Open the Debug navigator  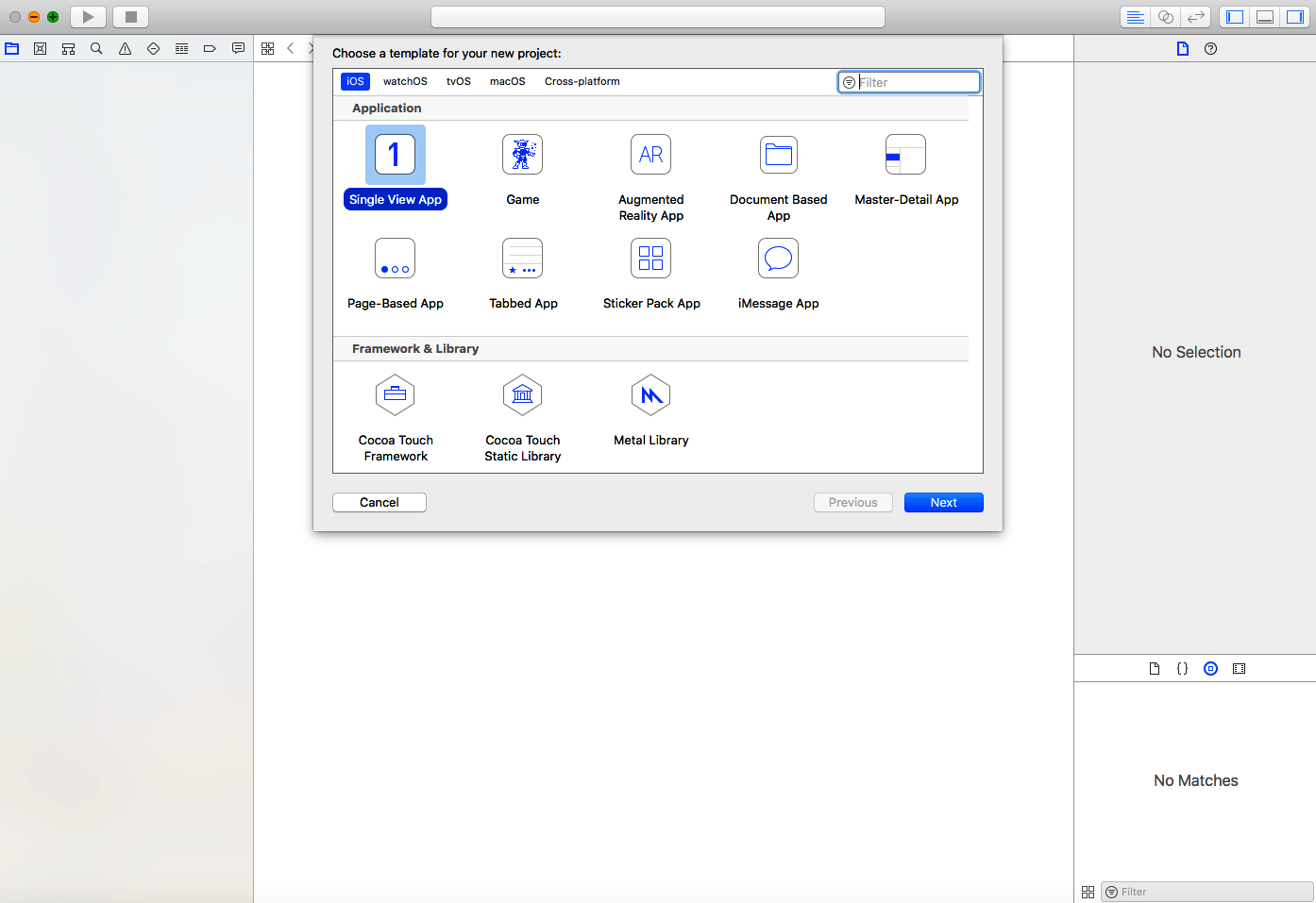181,48
